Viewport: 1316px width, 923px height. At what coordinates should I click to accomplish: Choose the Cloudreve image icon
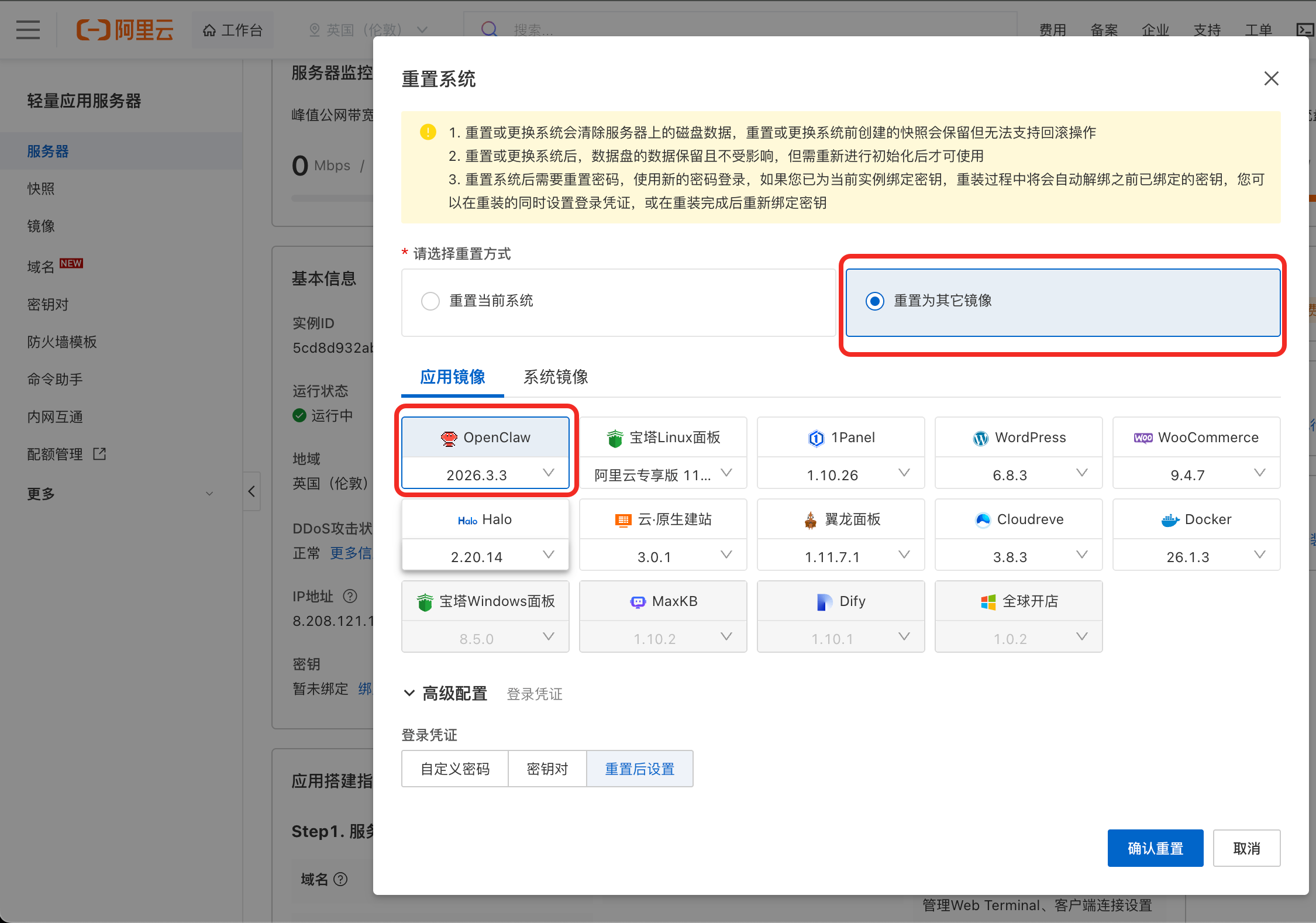coord(983,520)
